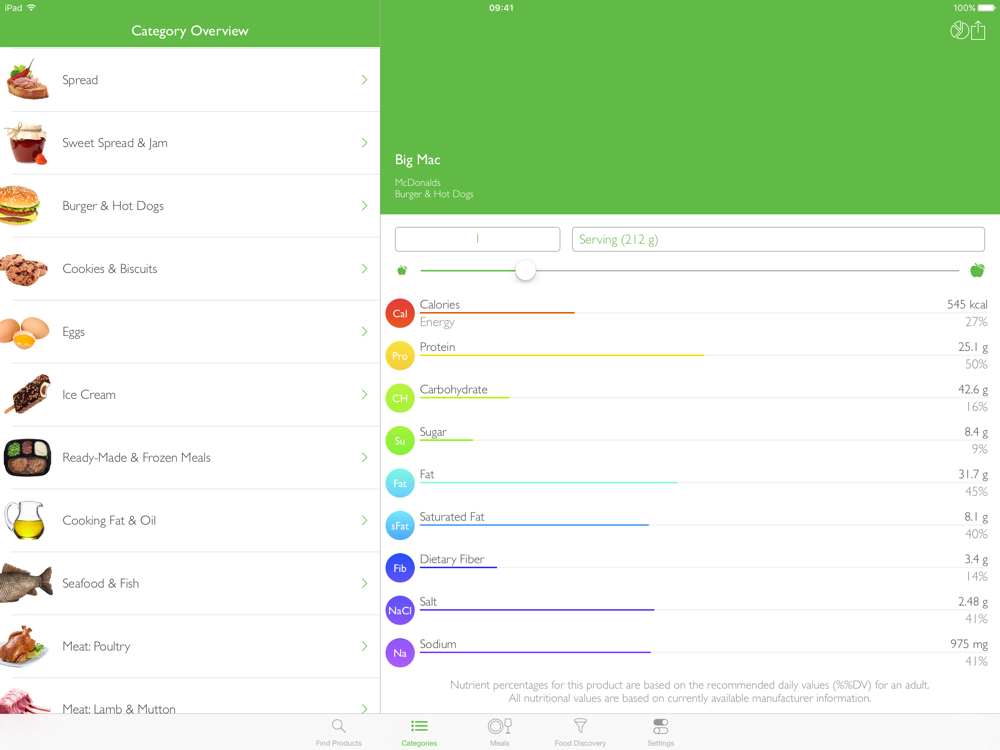Tap the battery indicator in status bar
Viewport: 1000px width, 750px height.
pyautogui.click(x=986, y=8)
